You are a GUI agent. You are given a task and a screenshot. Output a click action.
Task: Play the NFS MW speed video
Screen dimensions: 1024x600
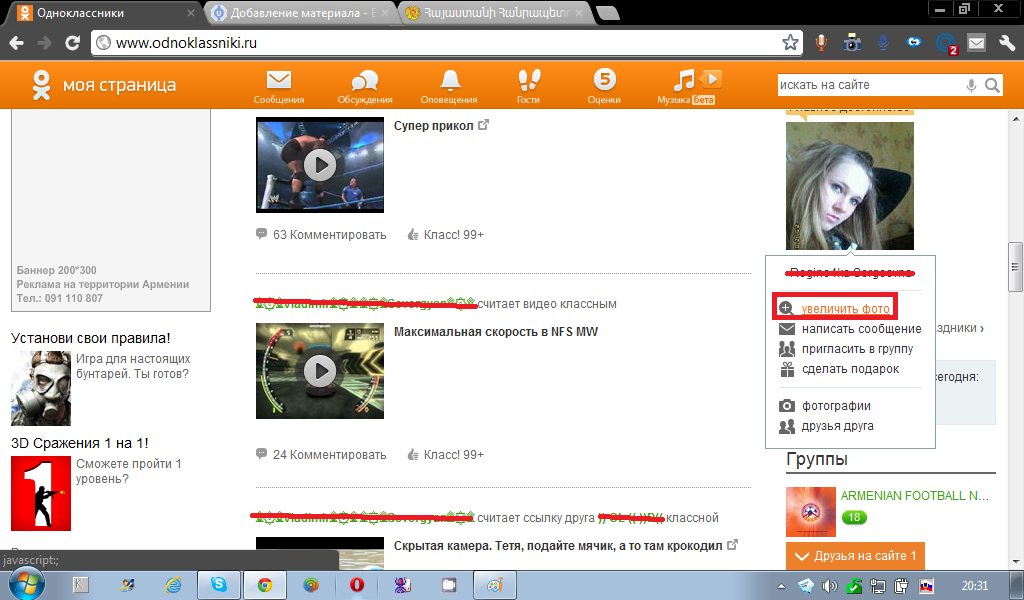[320, 371]
